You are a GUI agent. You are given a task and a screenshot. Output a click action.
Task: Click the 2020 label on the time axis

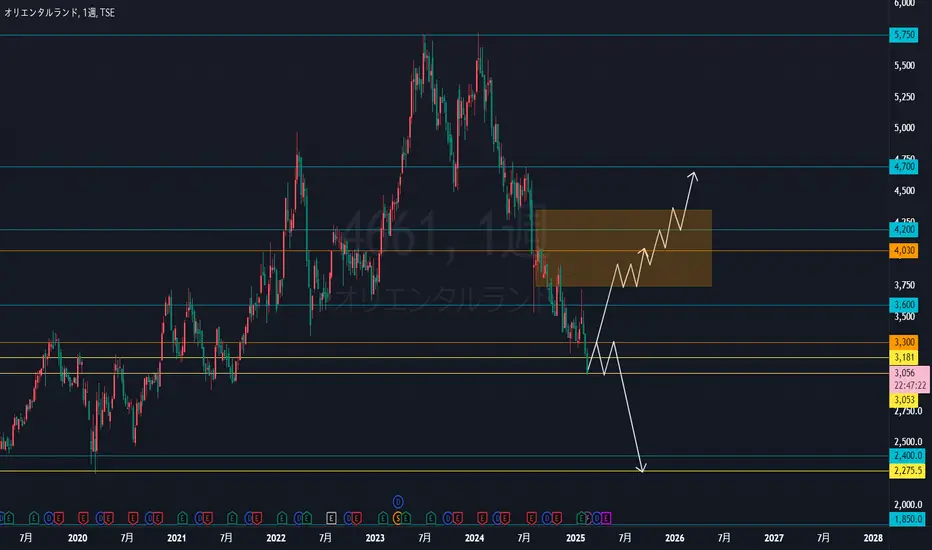(x=77, y=538)
